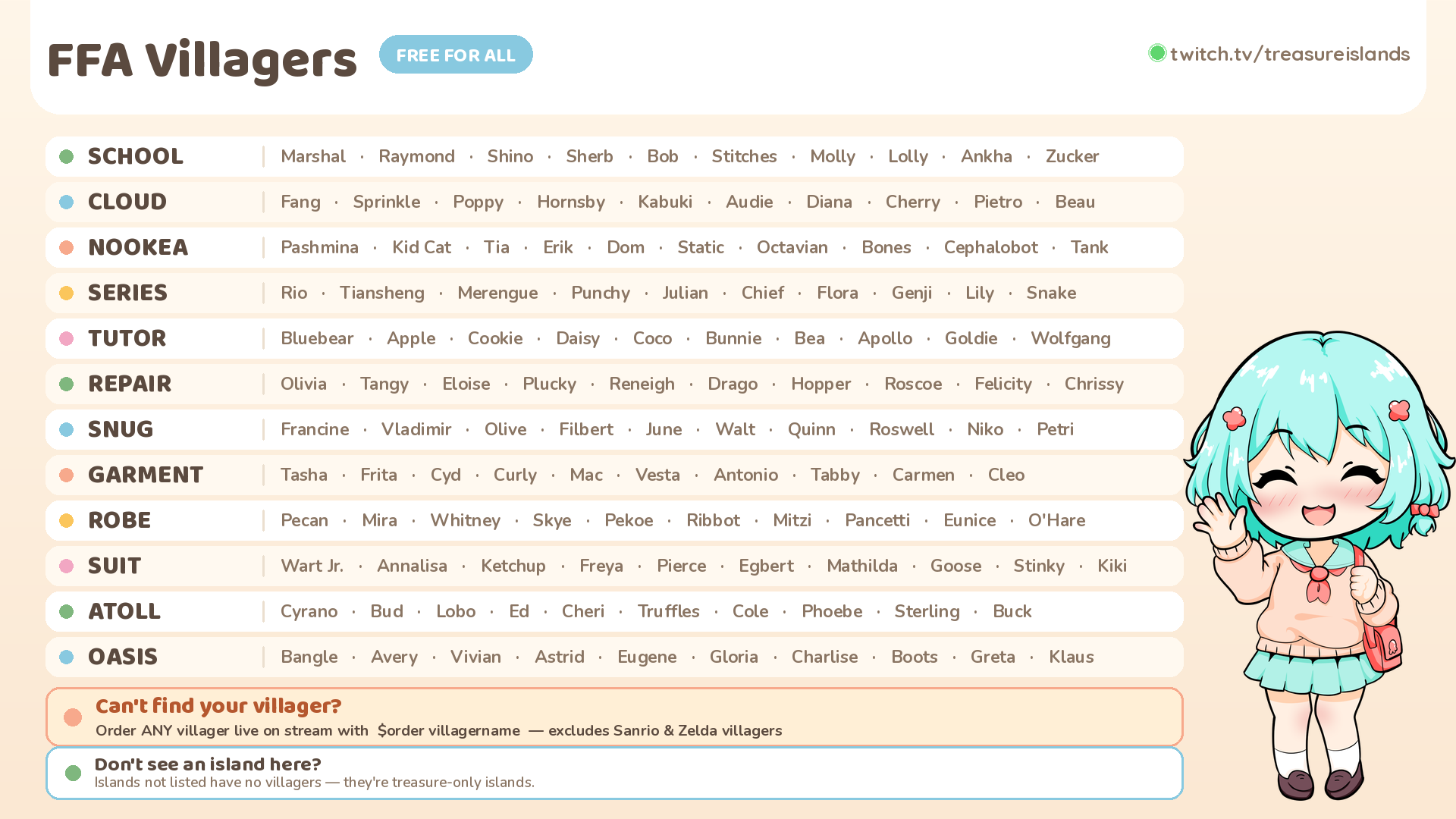This screenshot has height=819, width=1456.
Task: Open the twitch.tv/treasureislands link
Action: [1289, 54]
